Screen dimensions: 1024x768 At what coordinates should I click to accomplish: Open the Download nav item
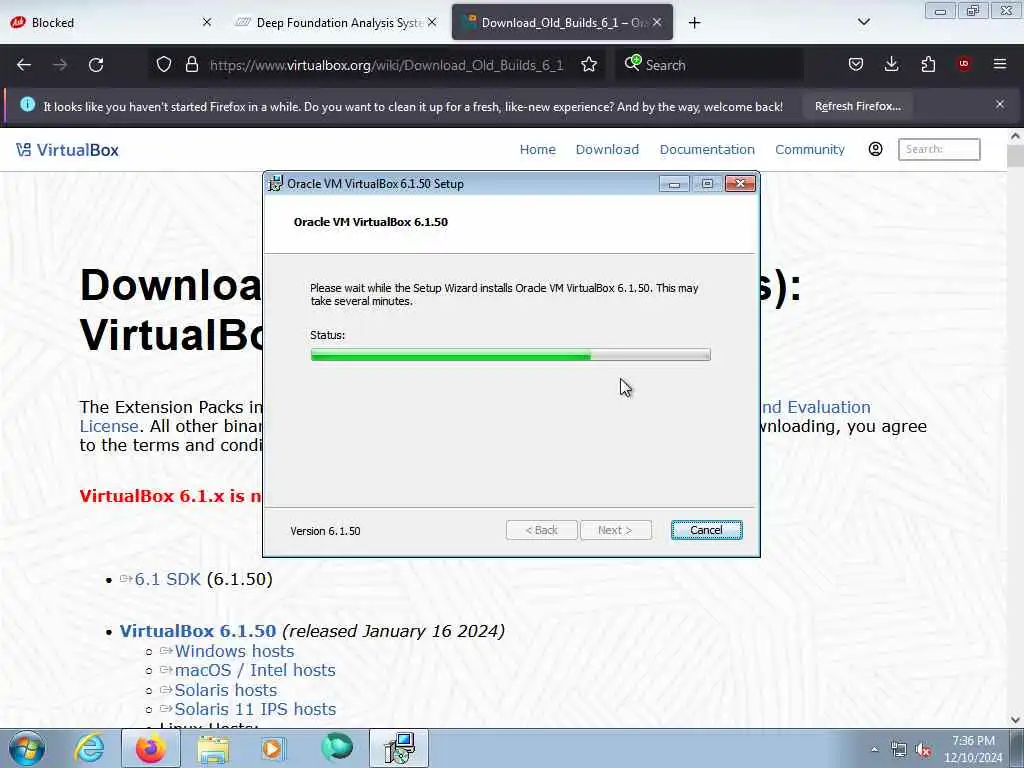coord(607,150)
